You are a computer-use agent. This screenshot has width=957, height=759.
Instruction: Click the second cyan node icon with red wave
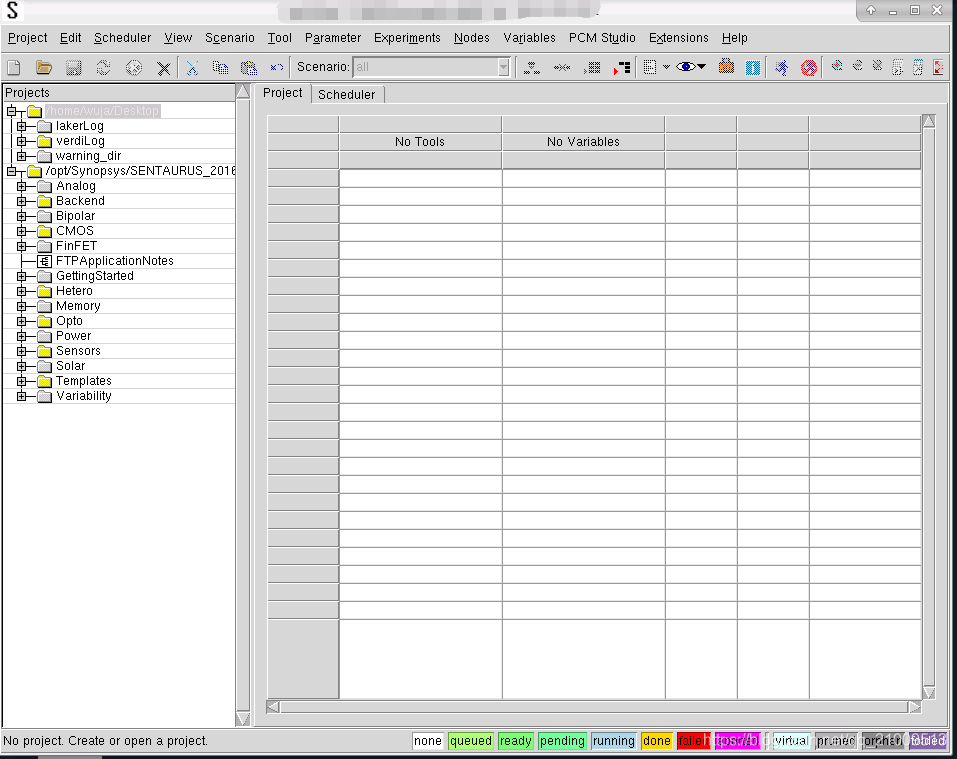tap(857, 66)
